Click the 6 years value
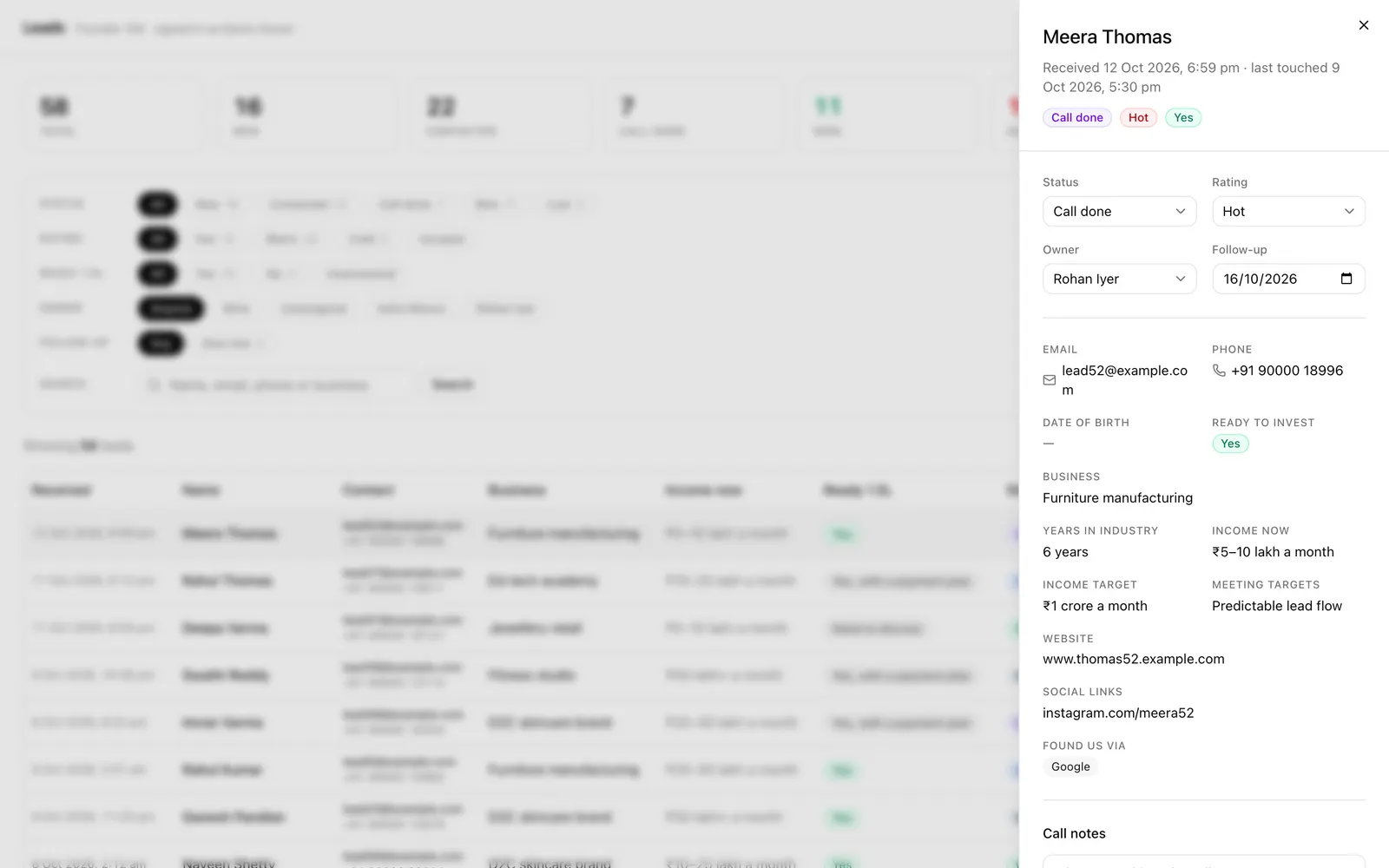This screenshot has height=868, width=1389. click(1065, 552)
